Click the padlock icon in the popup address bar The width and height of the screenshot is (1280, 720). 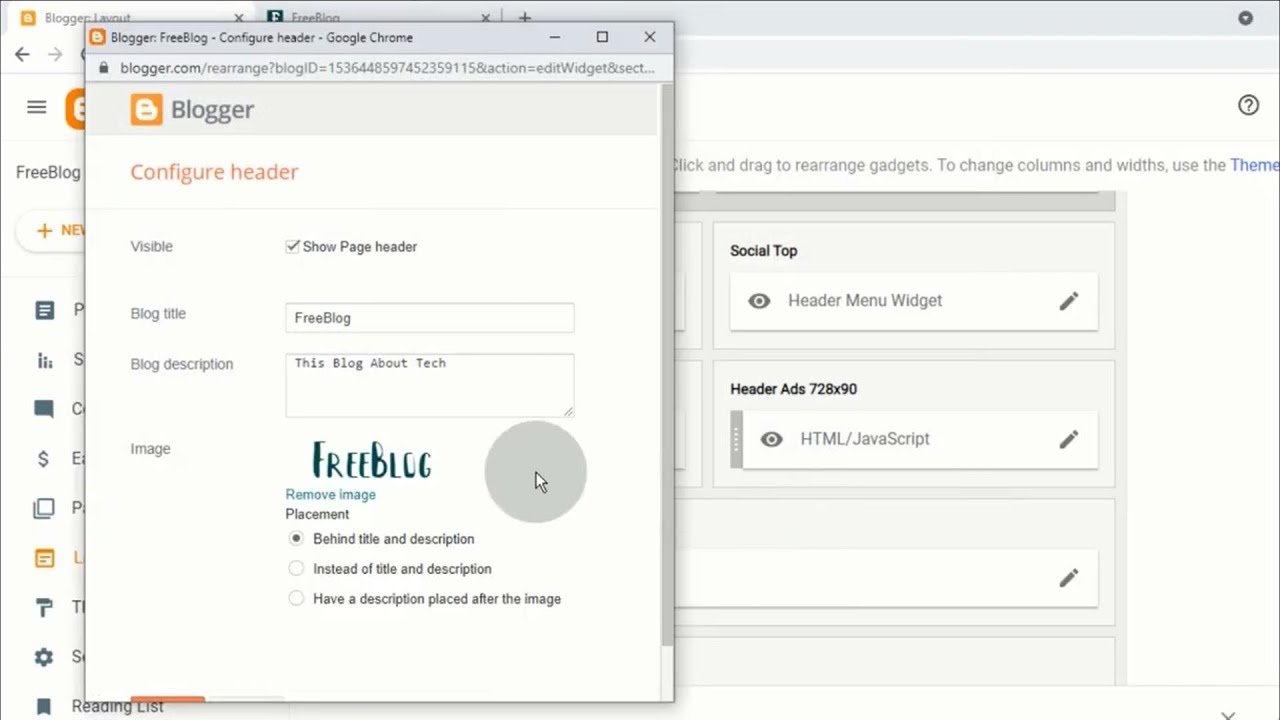103,68
